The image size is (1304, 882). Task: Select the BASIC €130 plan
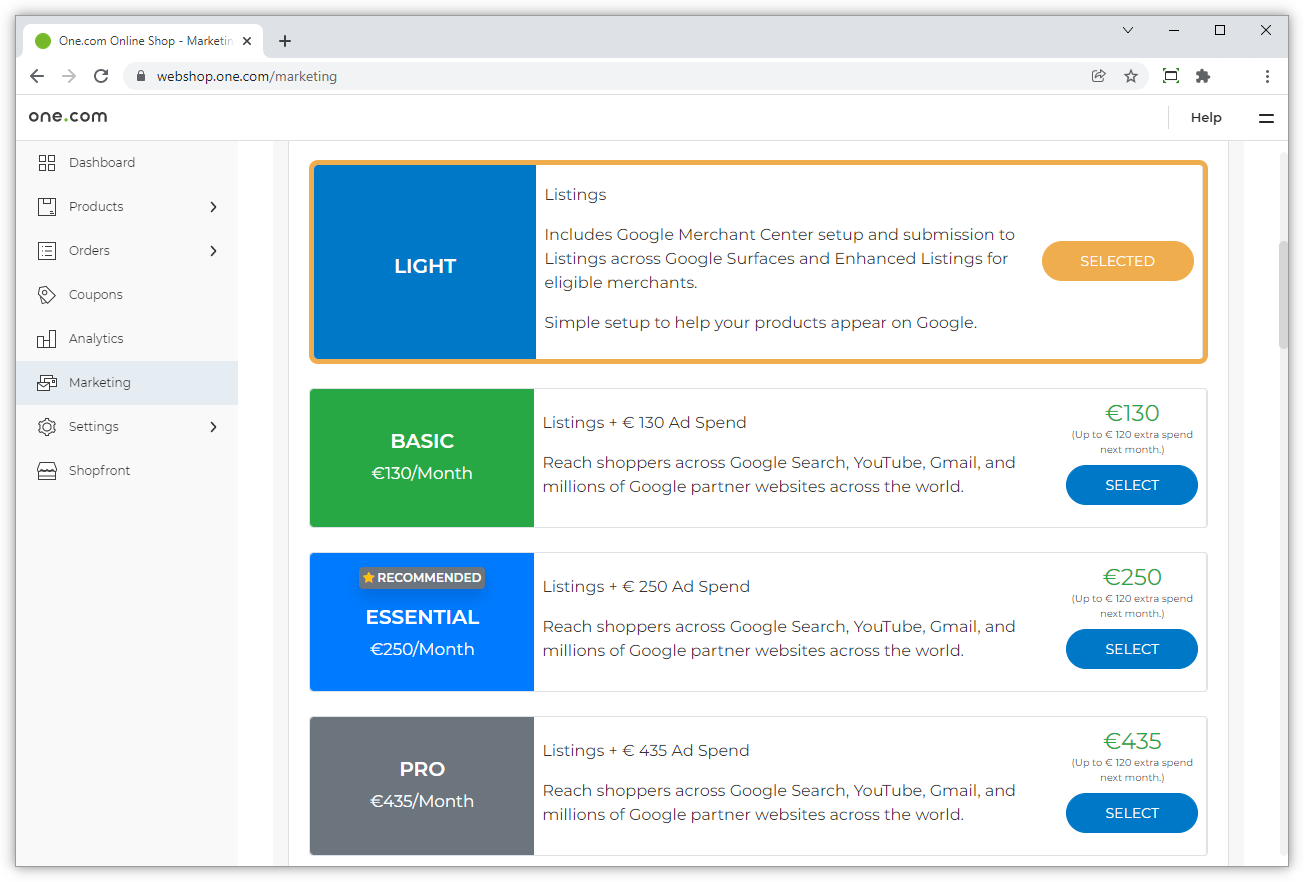(x=1131, y=485)
